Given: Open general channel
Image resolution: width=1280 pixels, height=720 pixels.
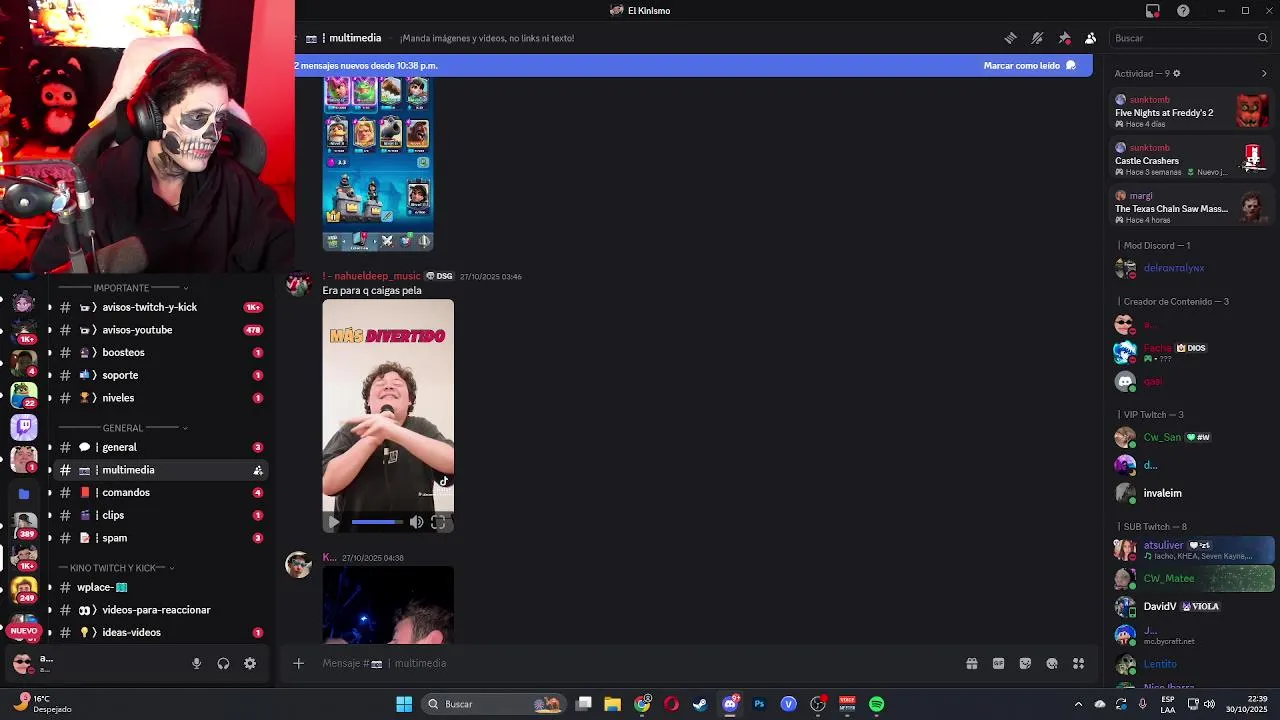Looking at the screenshot, I should click(x=160, y=447).
